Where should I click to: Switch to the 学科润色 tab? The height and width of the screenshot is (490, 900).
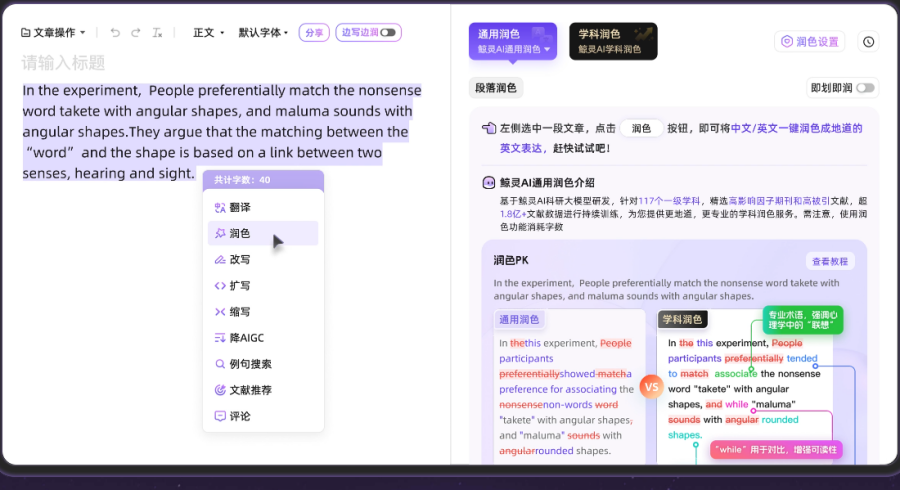[x=613, y=41]
